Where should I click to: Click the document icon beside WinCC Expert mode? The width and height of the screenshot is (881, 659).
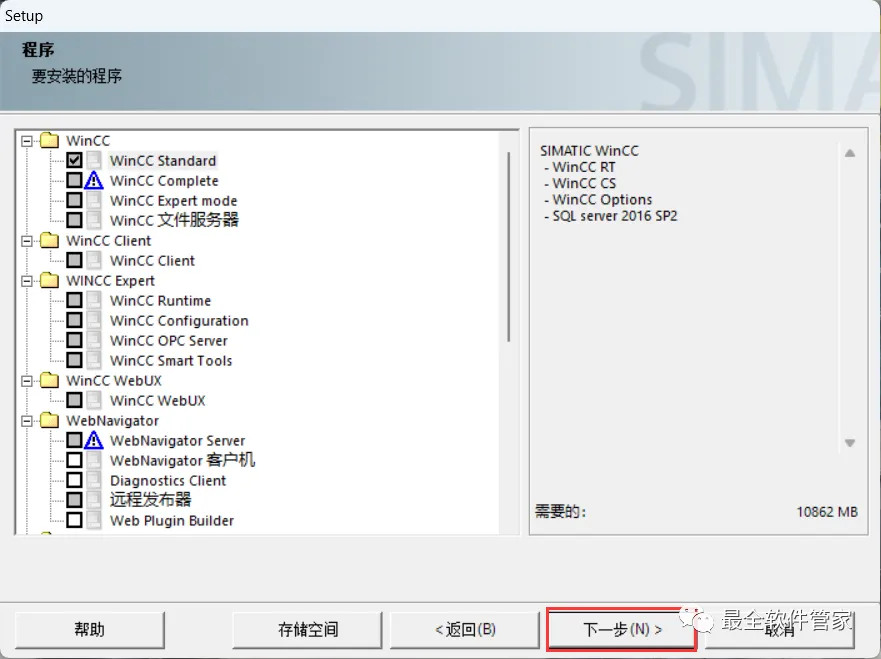point(94,201)
